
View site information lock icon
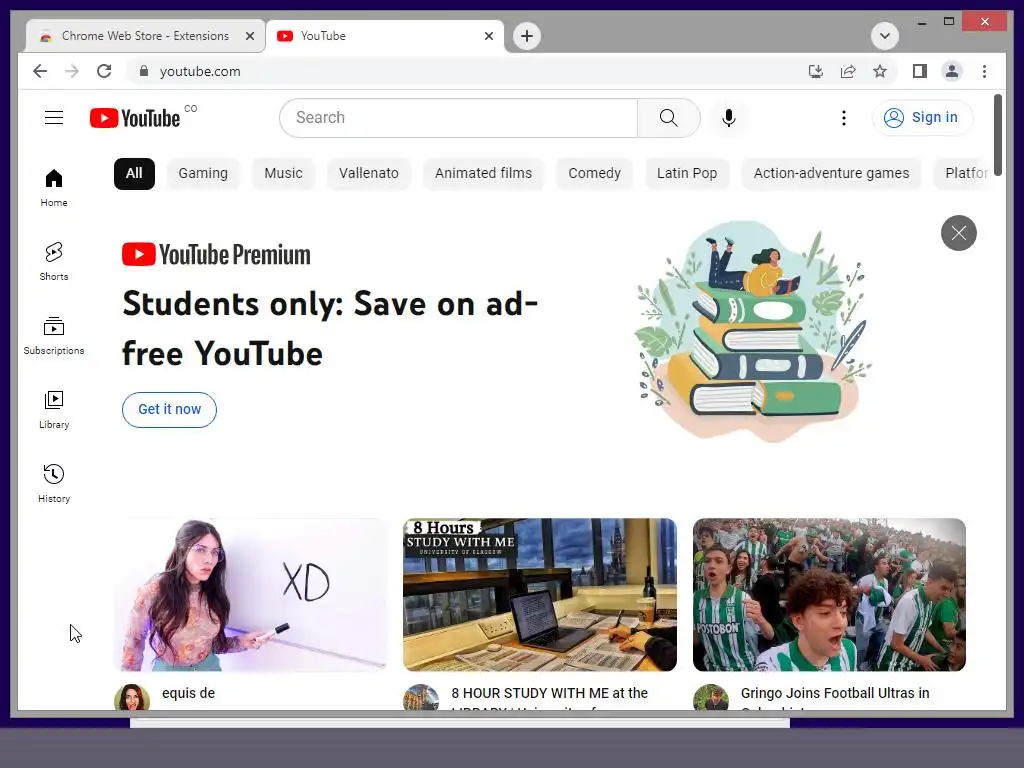144,71
